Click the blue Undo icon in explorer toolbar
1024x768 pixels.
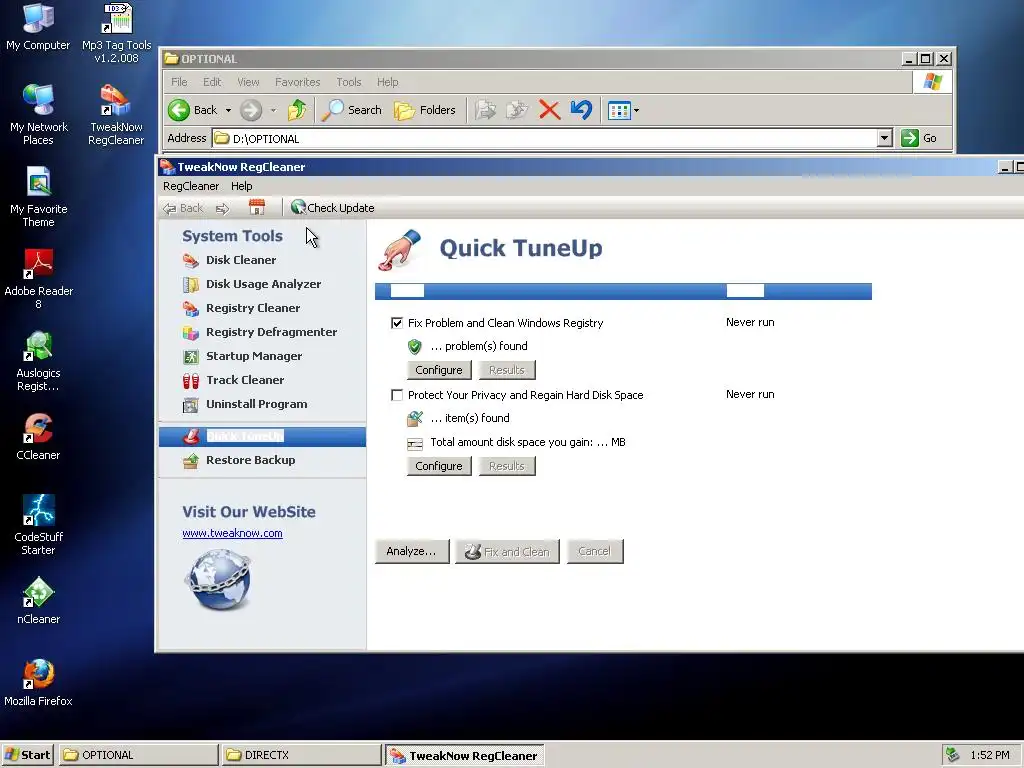(581, 110)
